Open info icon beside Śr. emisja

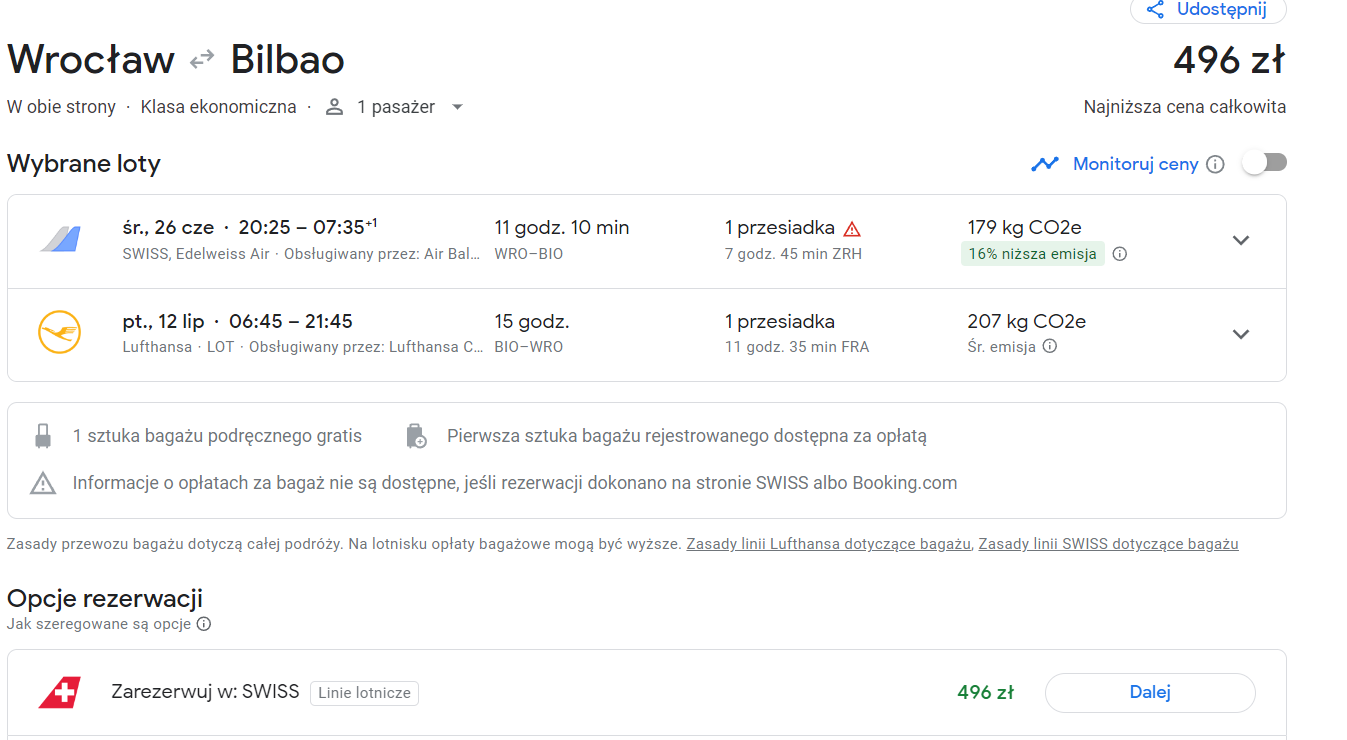pyautogui.click(x=1049, y=346)
